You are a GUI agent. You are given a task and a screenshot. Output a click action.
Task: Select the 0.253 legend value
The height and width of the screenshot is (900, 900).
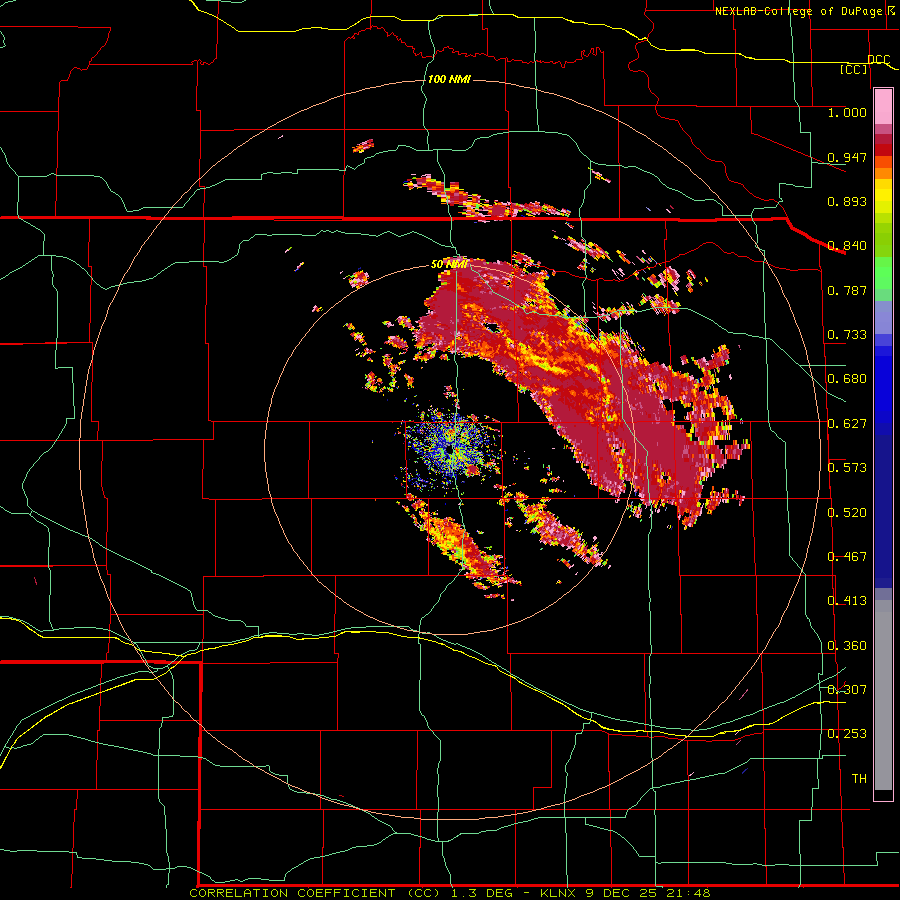click(847, 734)
